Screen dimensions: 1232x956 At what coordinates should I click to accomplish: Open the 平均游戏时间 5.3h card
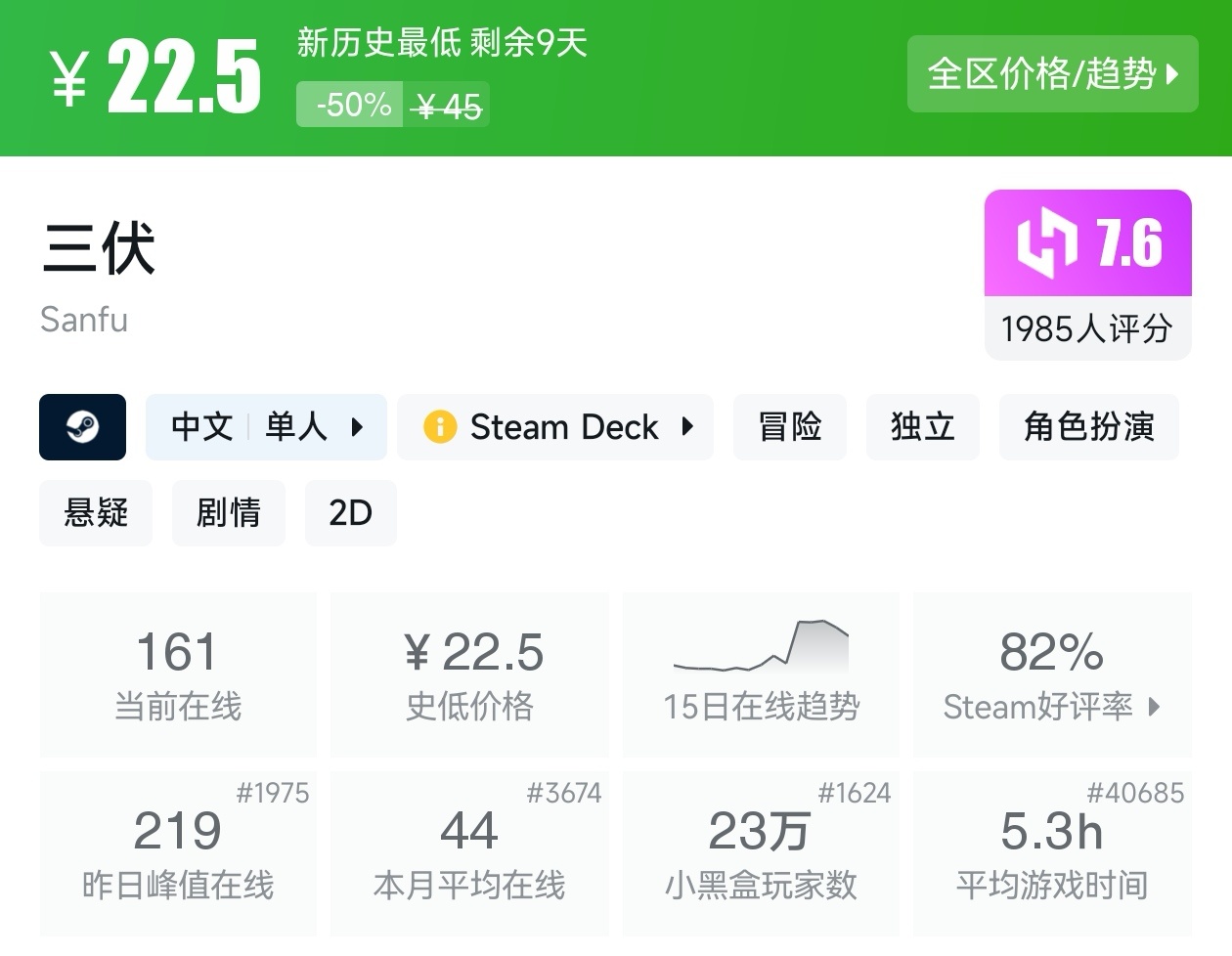1052,853
